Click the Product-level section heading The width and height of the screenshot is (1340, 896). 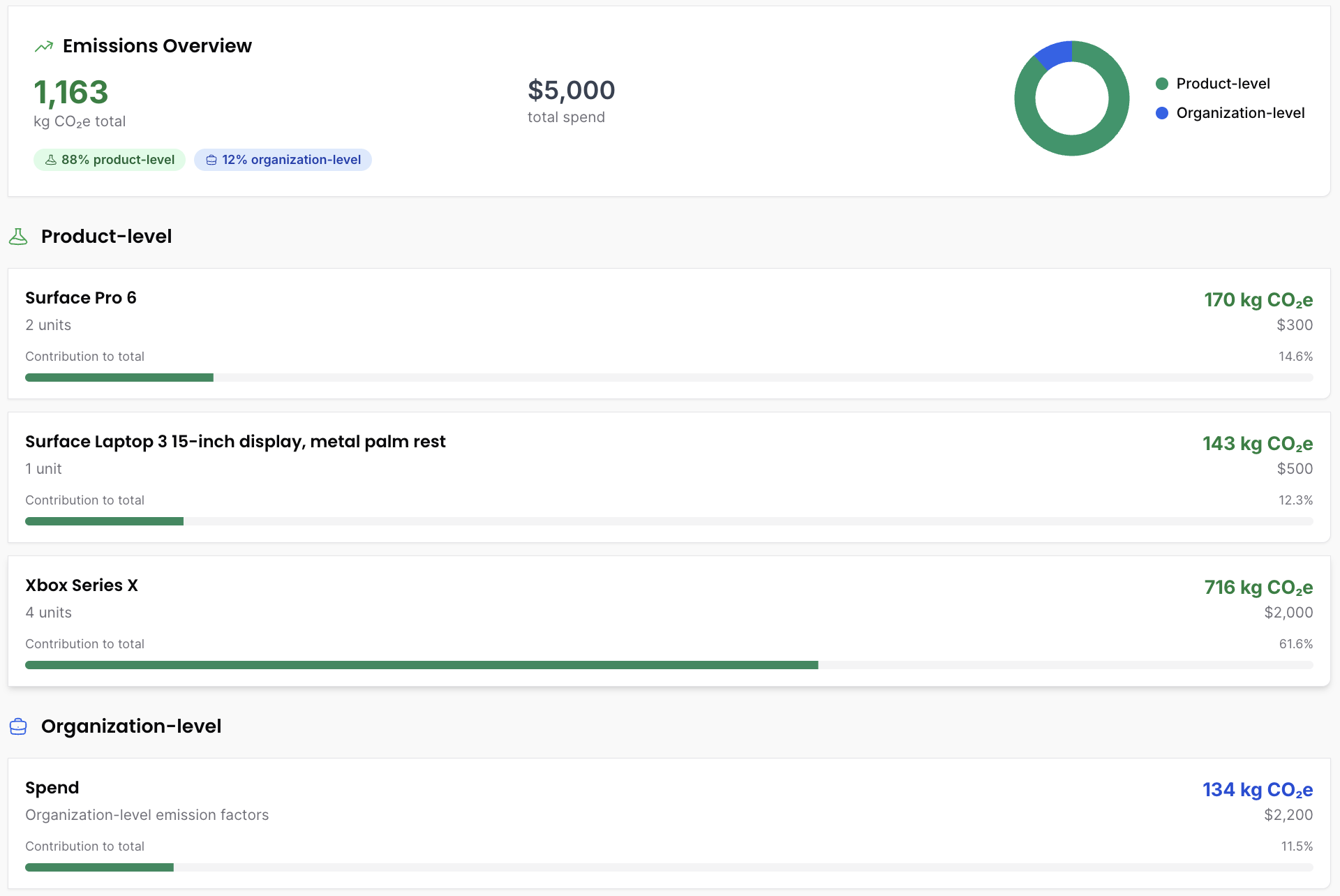pos(106,237)
